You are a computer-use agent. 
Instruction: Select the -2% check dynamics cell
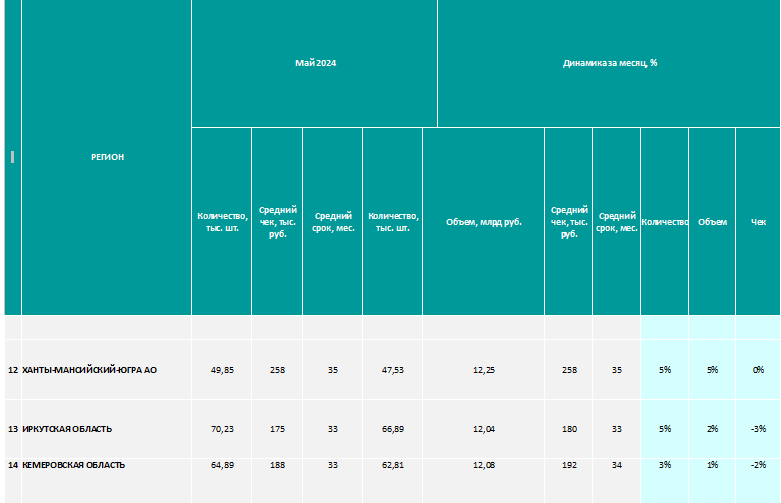tap(758, 481)
